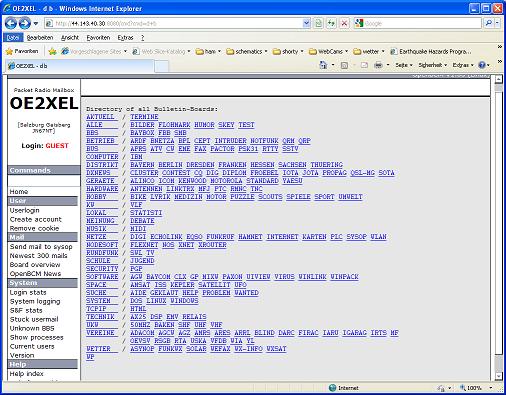Click the red Stop loading icon
The image size is (506, 395).
click(344, 23)
